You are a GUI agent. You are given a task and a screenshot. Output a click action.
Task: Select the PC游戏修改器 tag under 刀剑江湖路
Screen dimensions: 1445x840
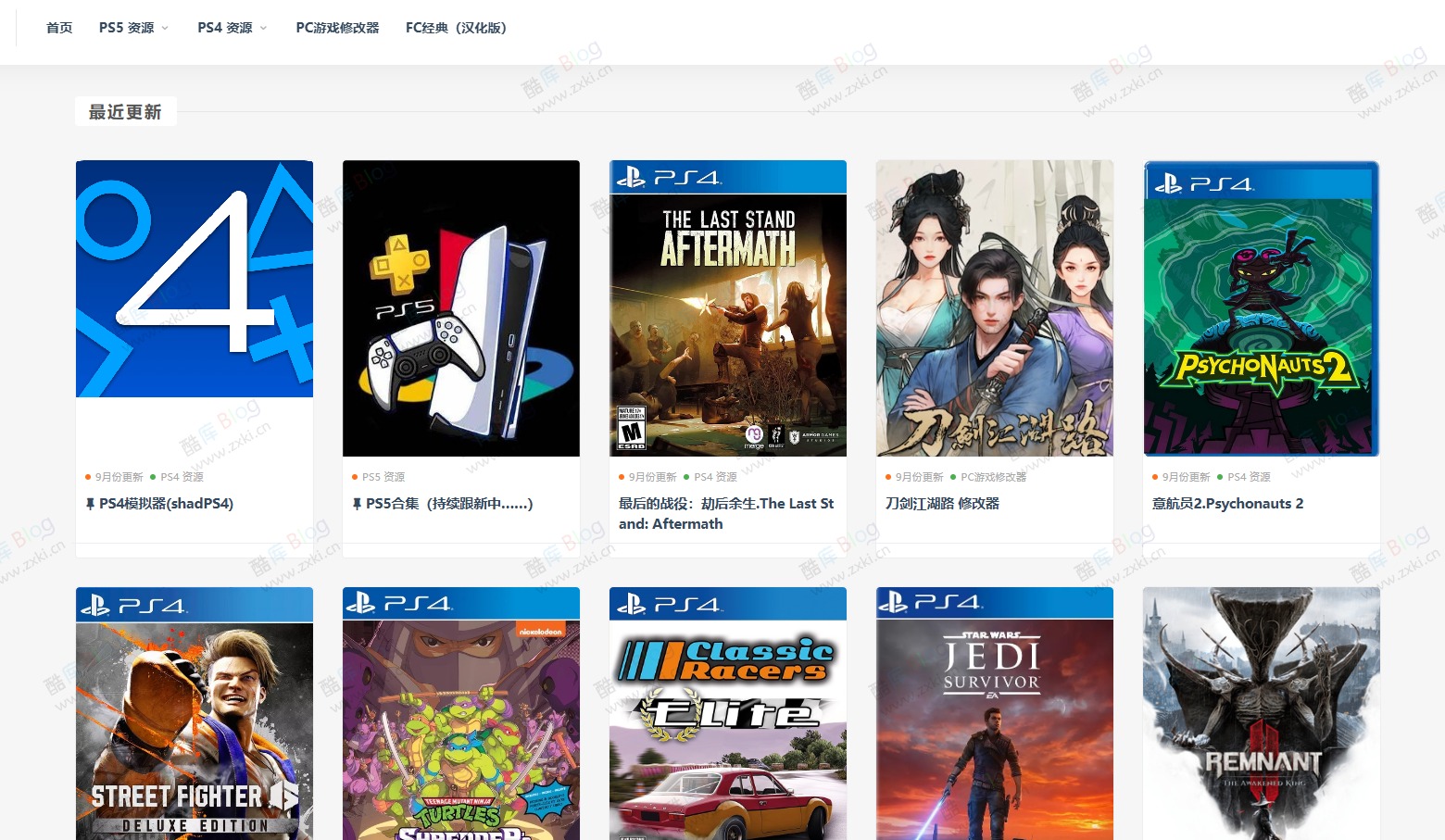pos(993,477)
